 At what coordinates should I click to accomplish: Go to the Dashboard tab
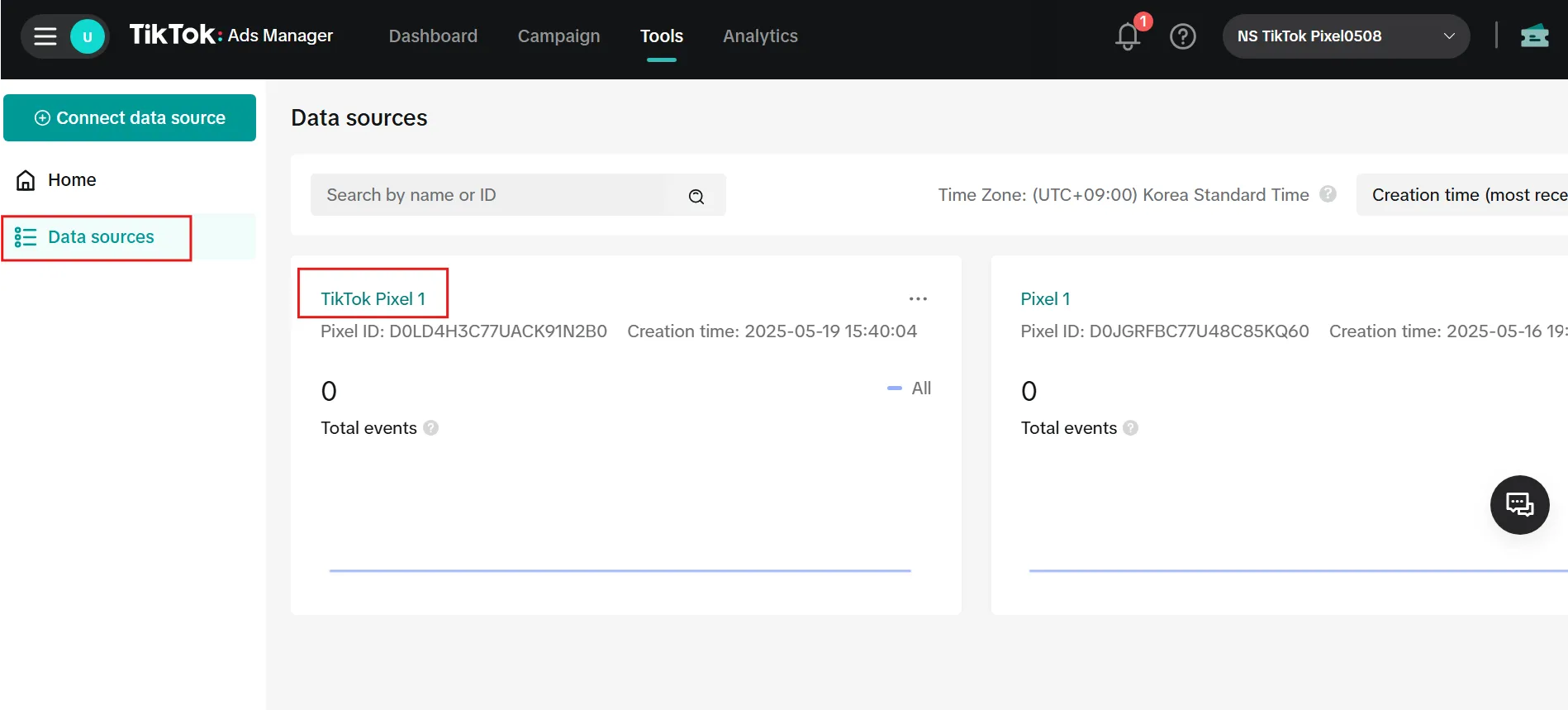[x=433, y=36]
